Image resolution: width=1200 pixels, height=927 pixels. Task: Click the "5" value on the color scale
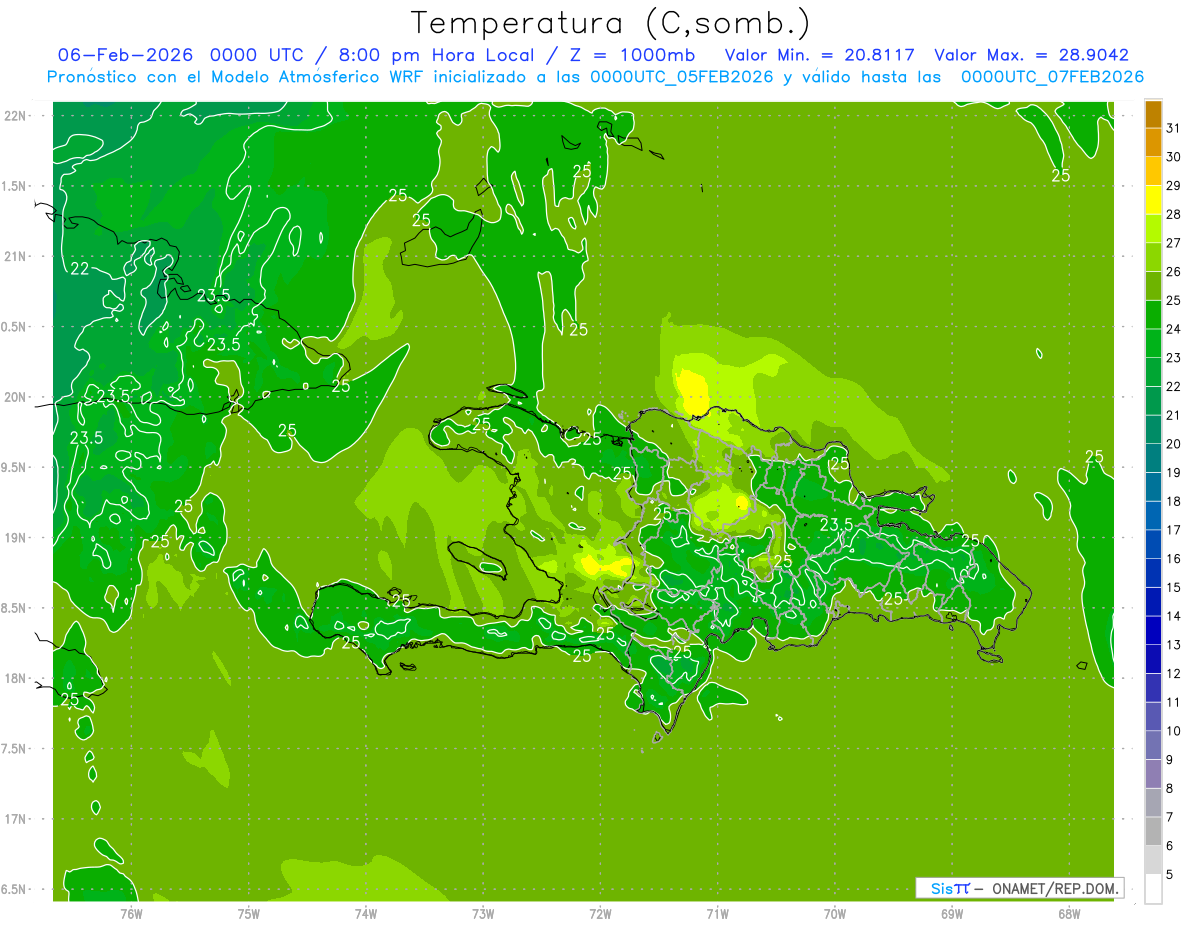(x=1170, y=875)
